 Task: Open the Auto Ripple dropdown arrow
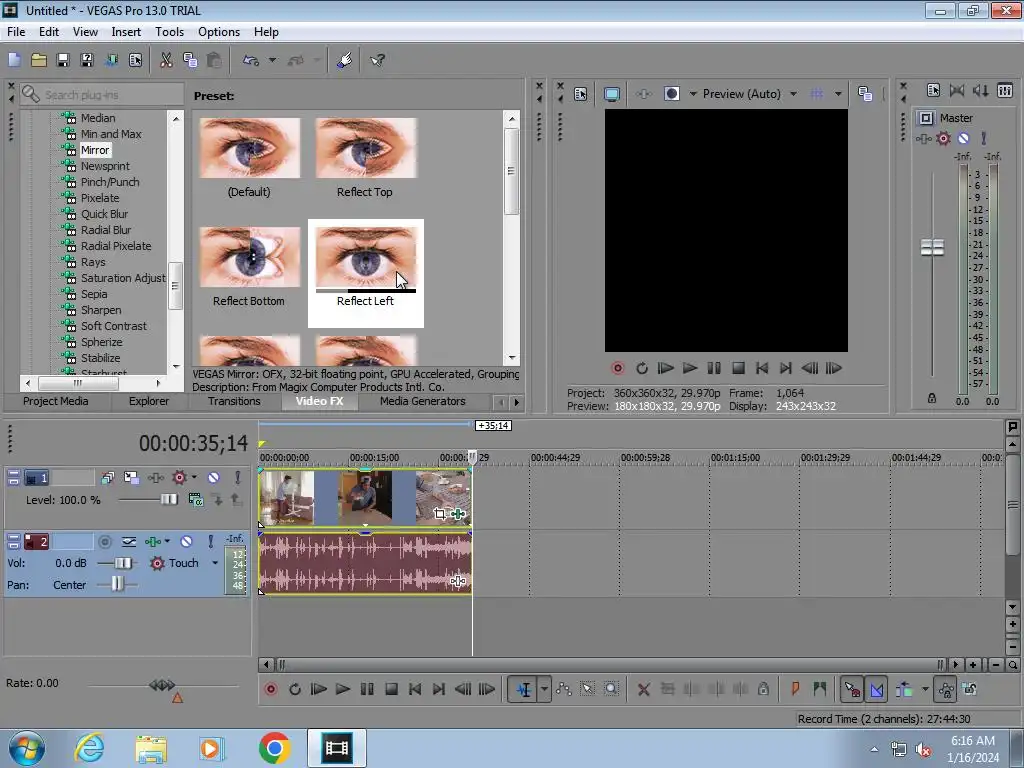[x=925, y=689]
